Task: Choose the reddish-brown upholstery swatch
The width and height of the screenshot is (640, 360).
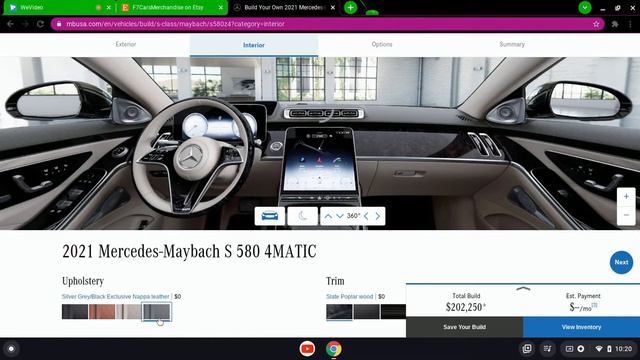Action: tap(102, 311)
